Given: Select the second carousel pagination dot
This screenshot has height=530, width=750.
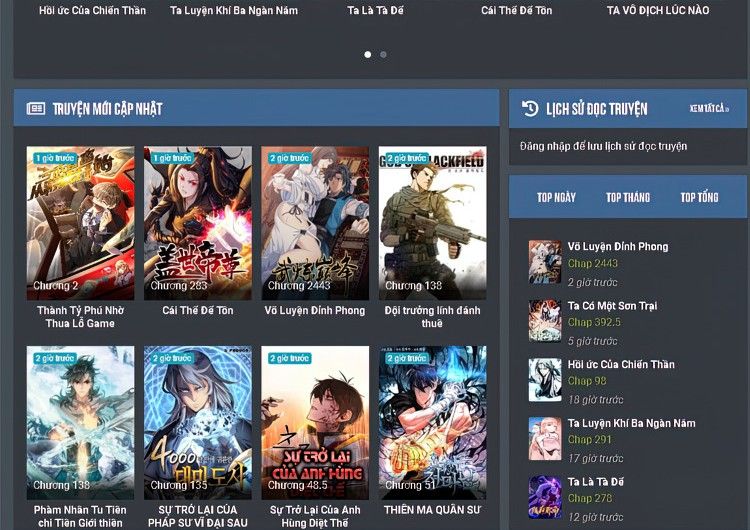Looking at the screenshot, I should (x=383, y=55).
